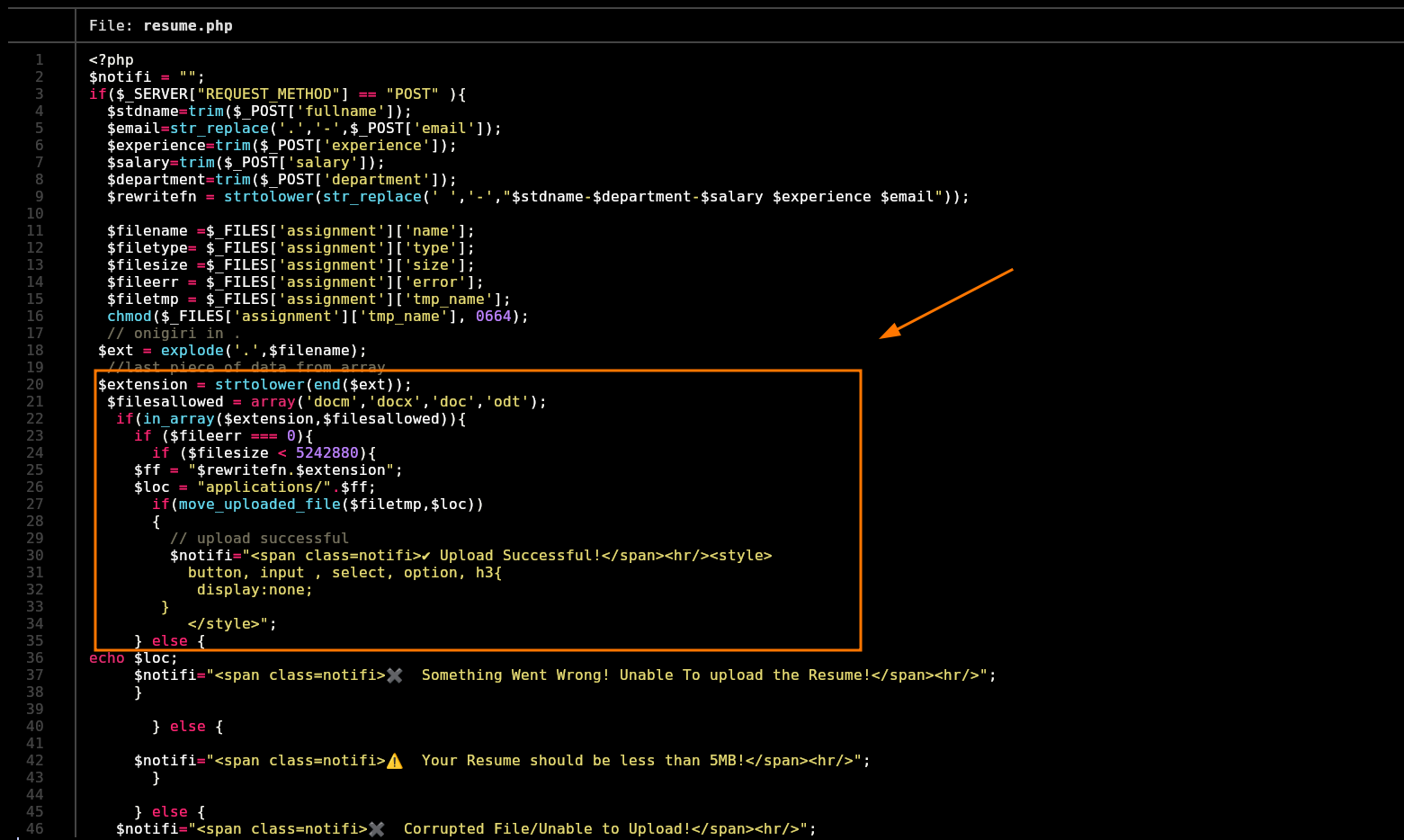The image size is (1404, 840).
Task: Click the else keyword on line 35
Action: pos(170,641)
